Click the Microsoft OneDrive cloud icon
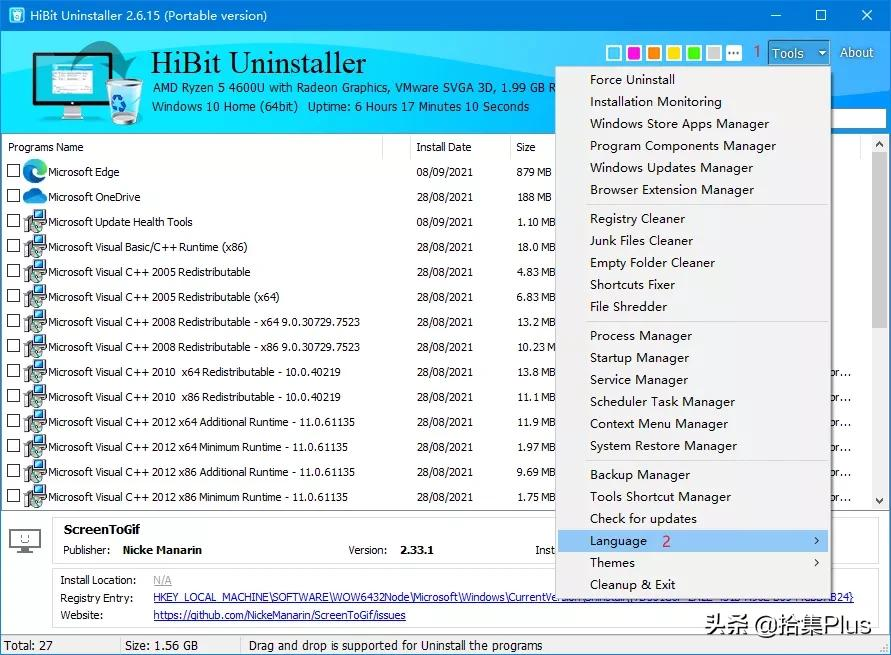 point(35,196)
